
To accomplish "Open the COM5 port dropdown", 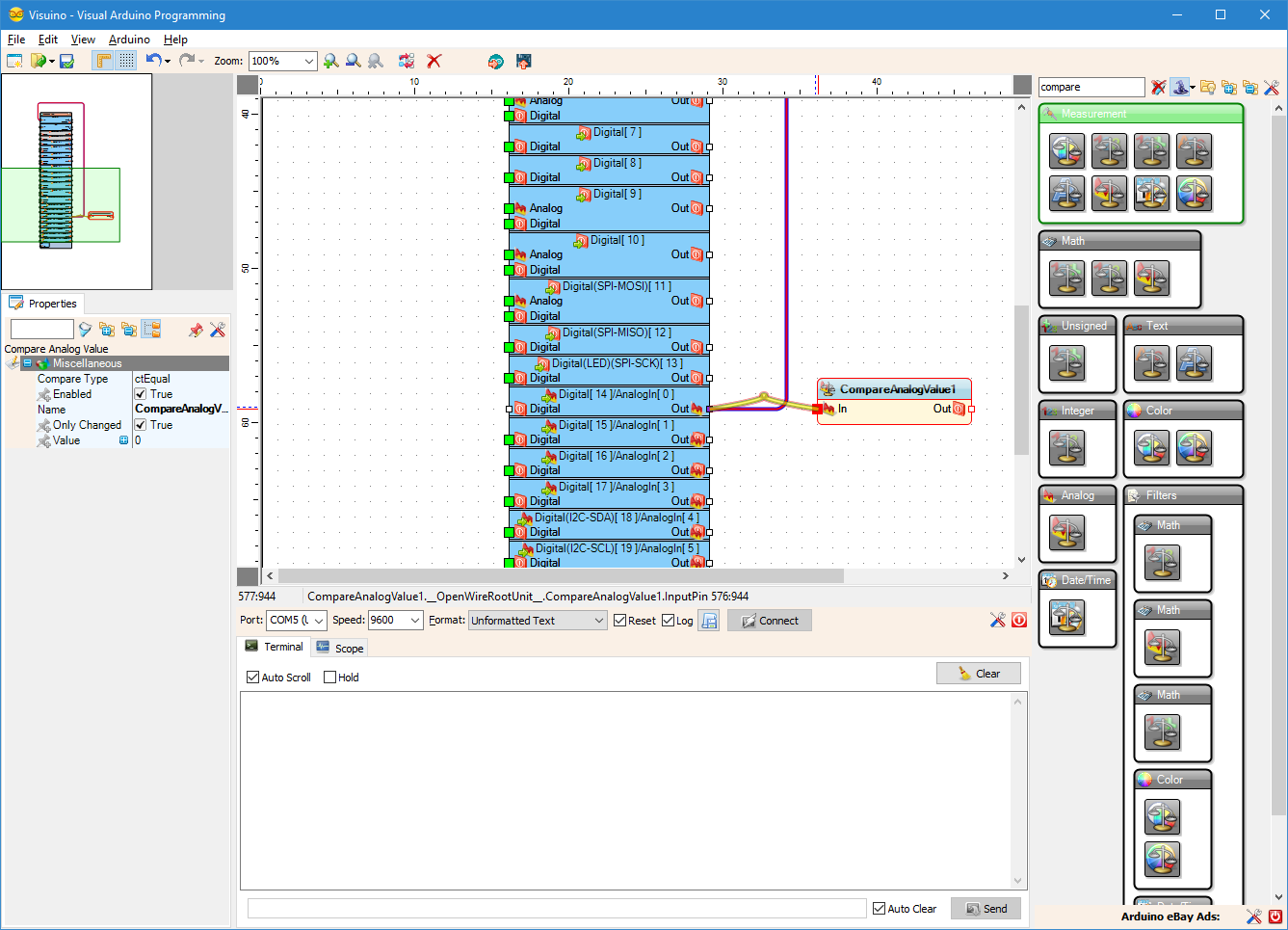I will point(297,621).
